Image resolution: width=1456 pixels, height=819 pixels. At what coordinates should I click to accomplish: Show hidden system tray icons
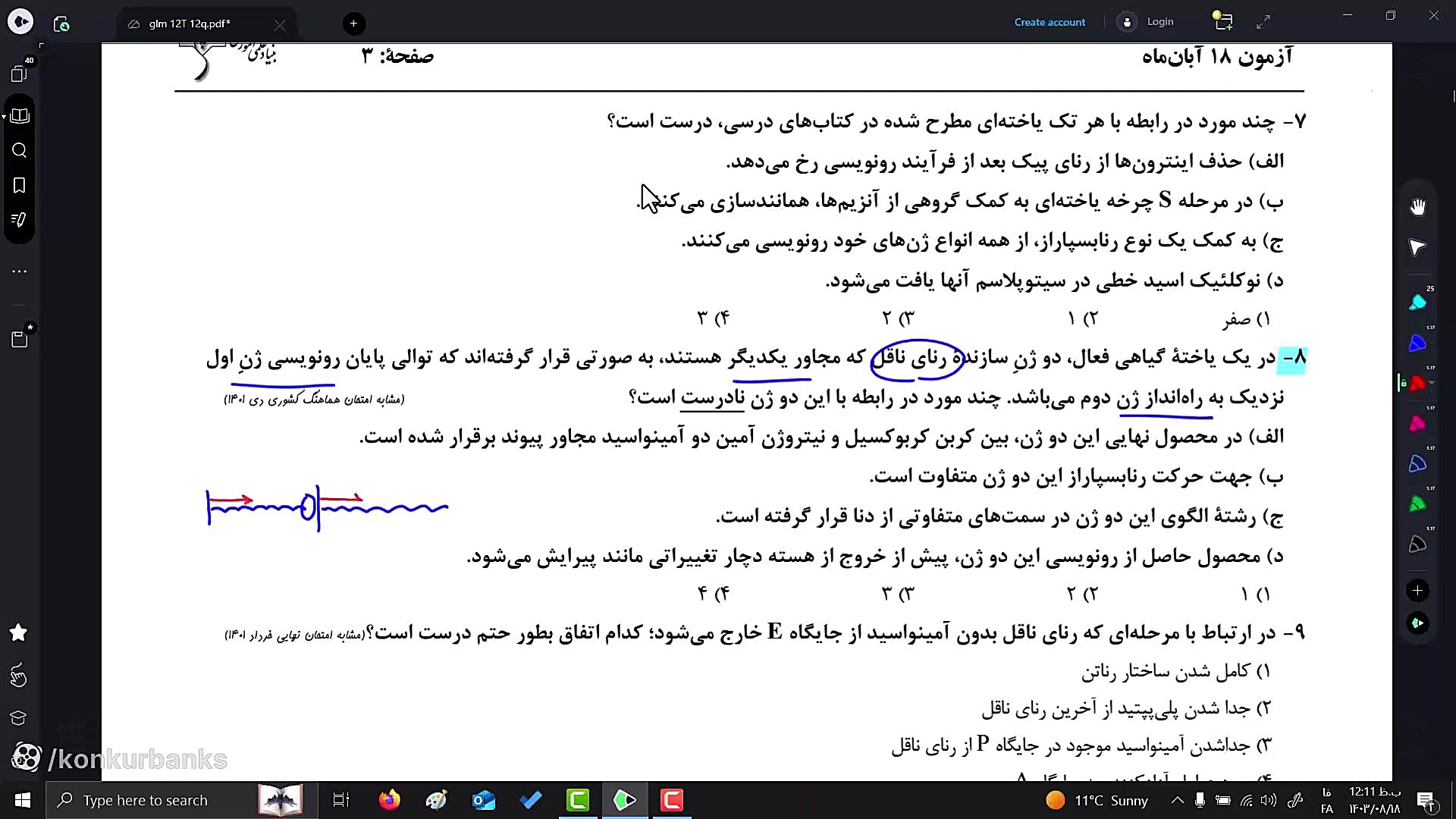(1177, 800)
